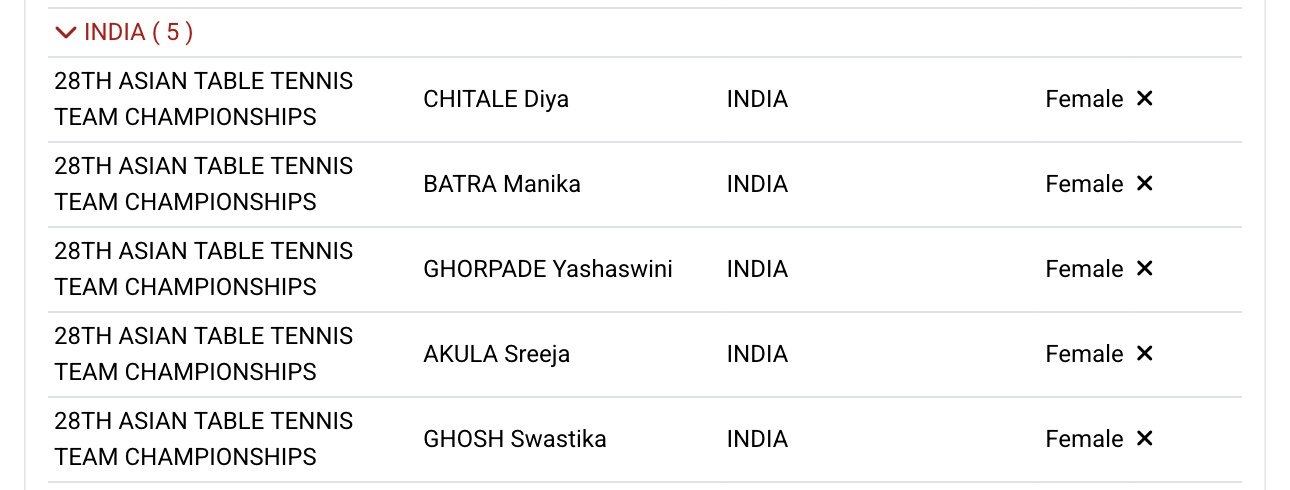
Task: Click the INDIA ( 5 ) group header text
Action: [138, 32]
